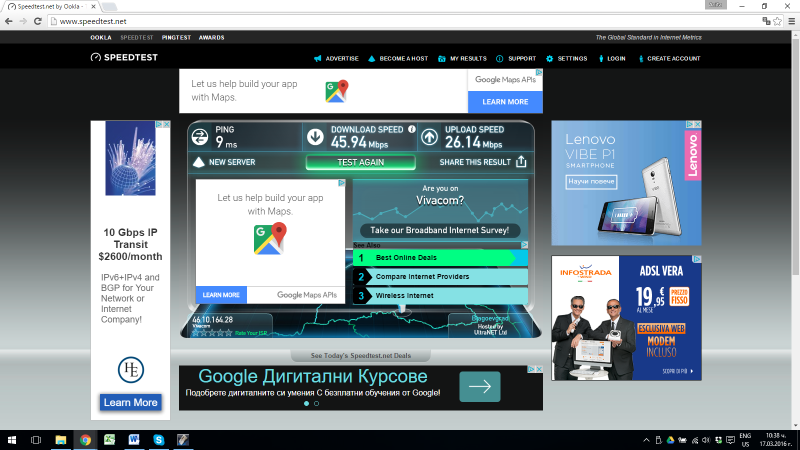This screenshot has width=800, height=450.
Task: Show hidden system tray icons
Action: point(646,440)
